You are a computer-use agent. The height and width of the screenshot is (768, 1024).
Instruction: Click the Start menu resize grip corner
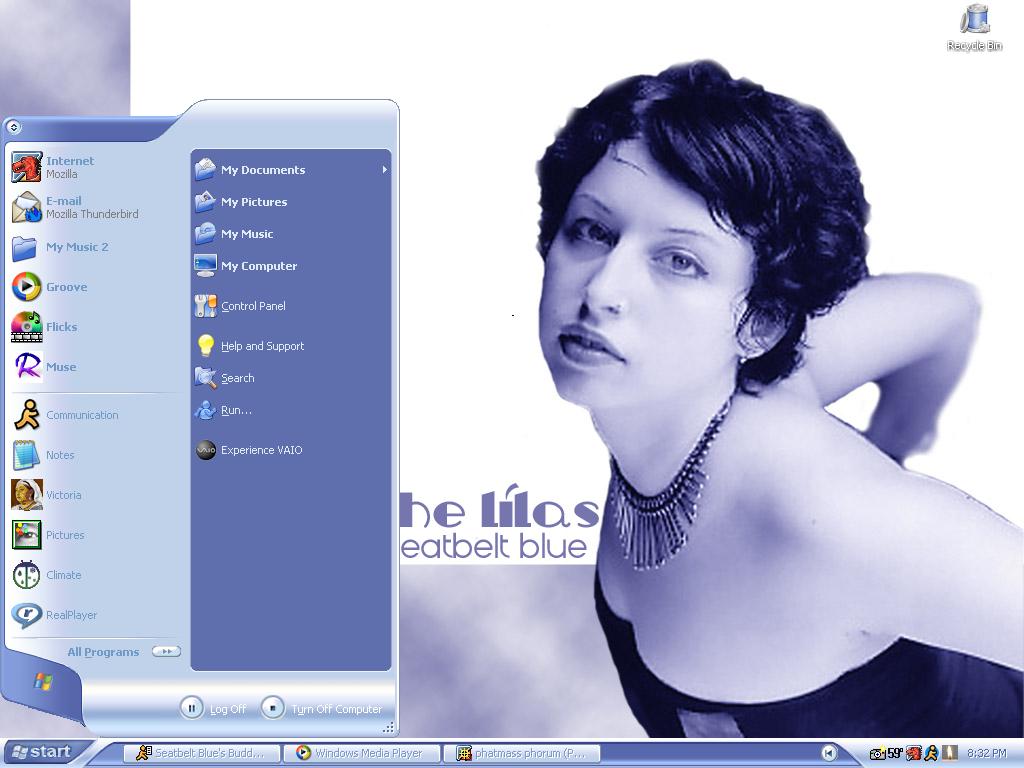click(388, 727)
